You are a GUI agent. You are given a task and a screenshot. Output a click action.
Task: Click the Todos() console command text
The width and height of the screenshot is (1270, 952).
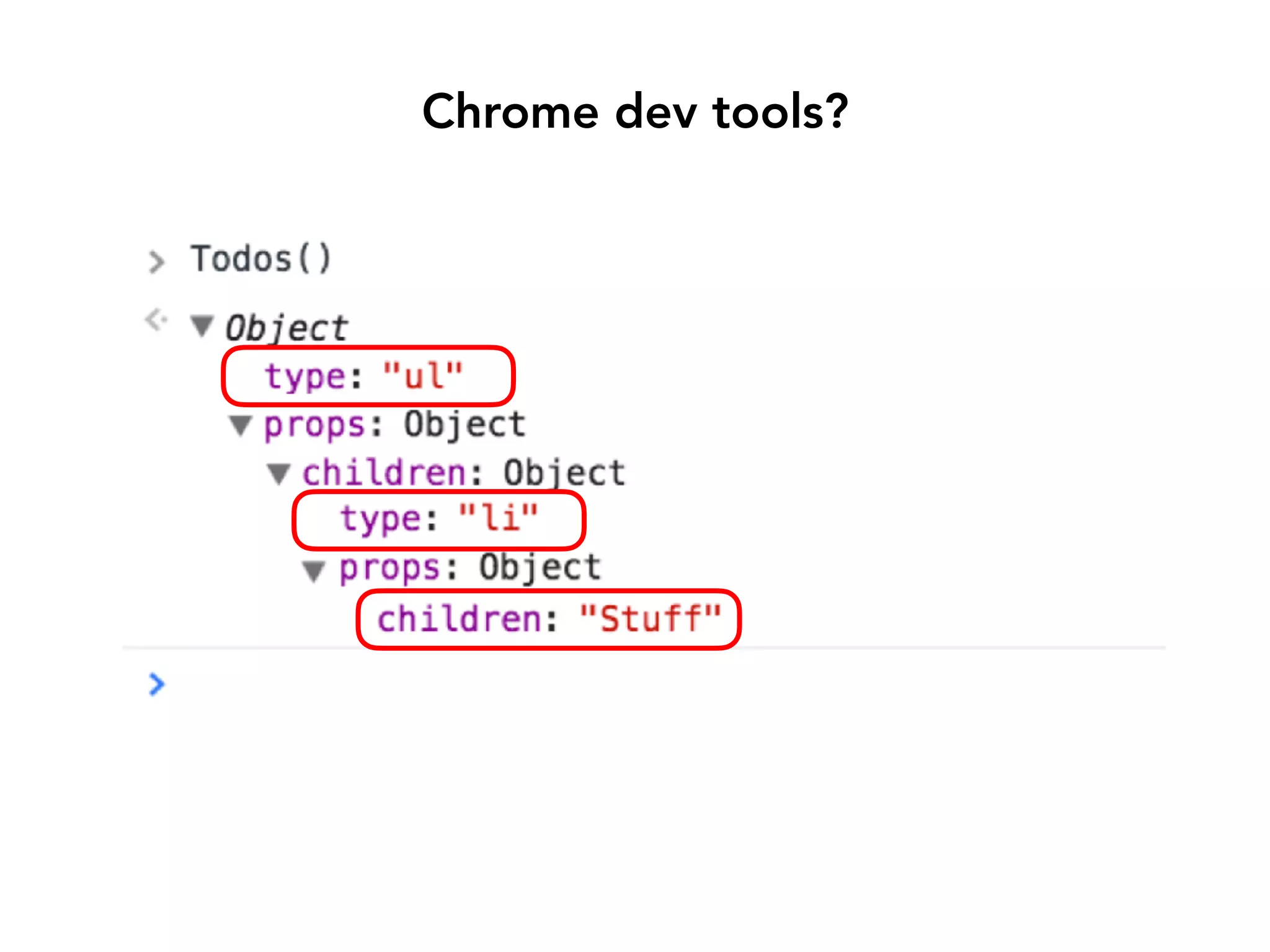click(261, 258)
